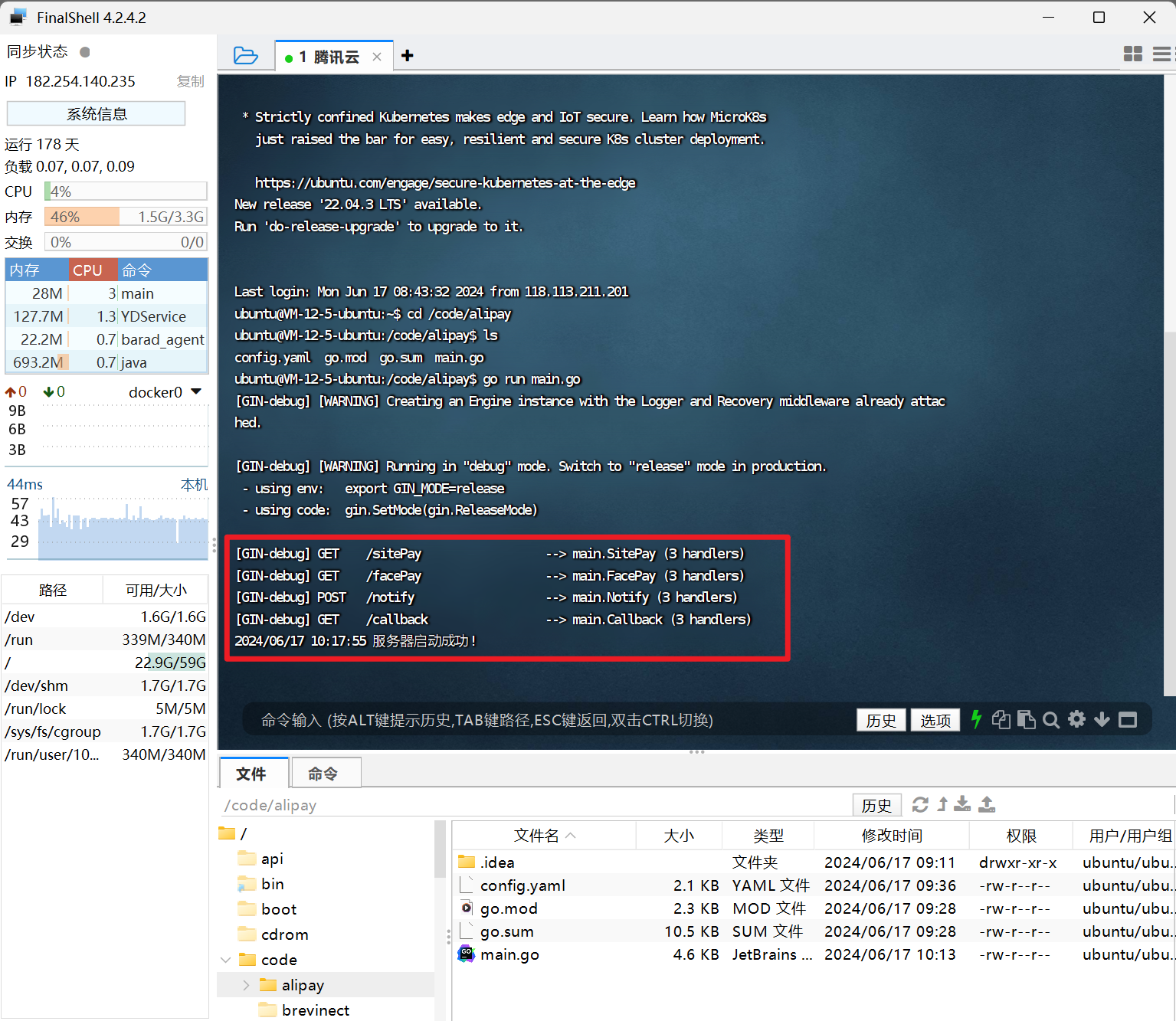Select the YDService process row
This screenshot has width=1176, height=1021.
point(106,316)
